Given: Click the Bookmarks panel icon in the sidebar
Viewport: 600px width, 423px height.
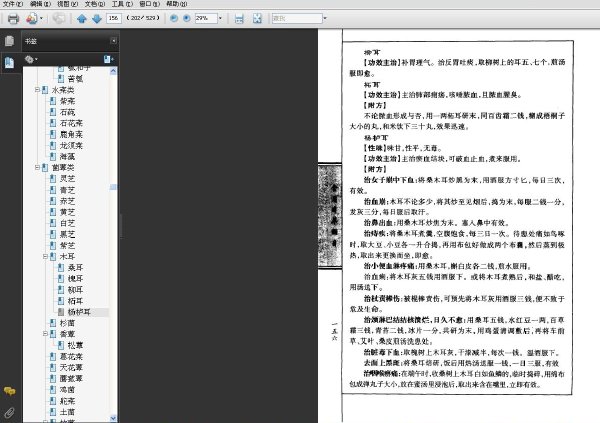Looking at the screenshot, I should point(10,62).
